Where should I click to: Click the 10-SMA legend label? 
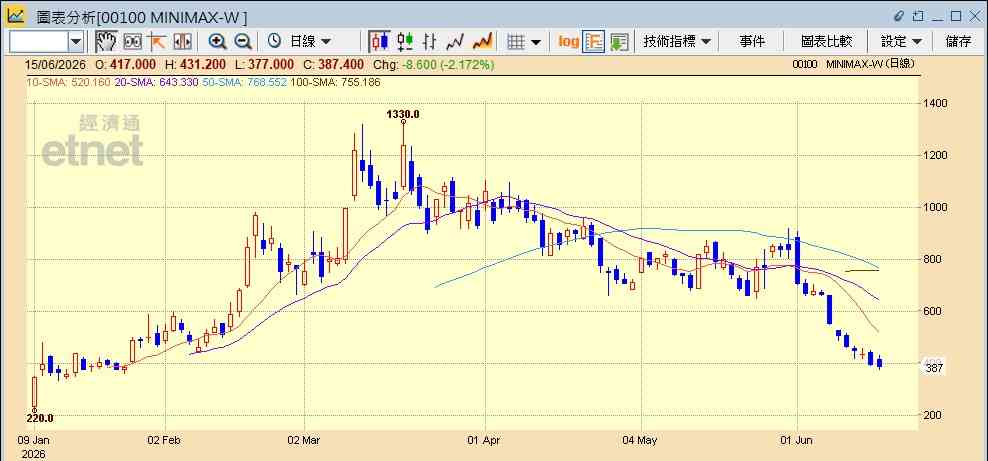(x=68, y=82)
